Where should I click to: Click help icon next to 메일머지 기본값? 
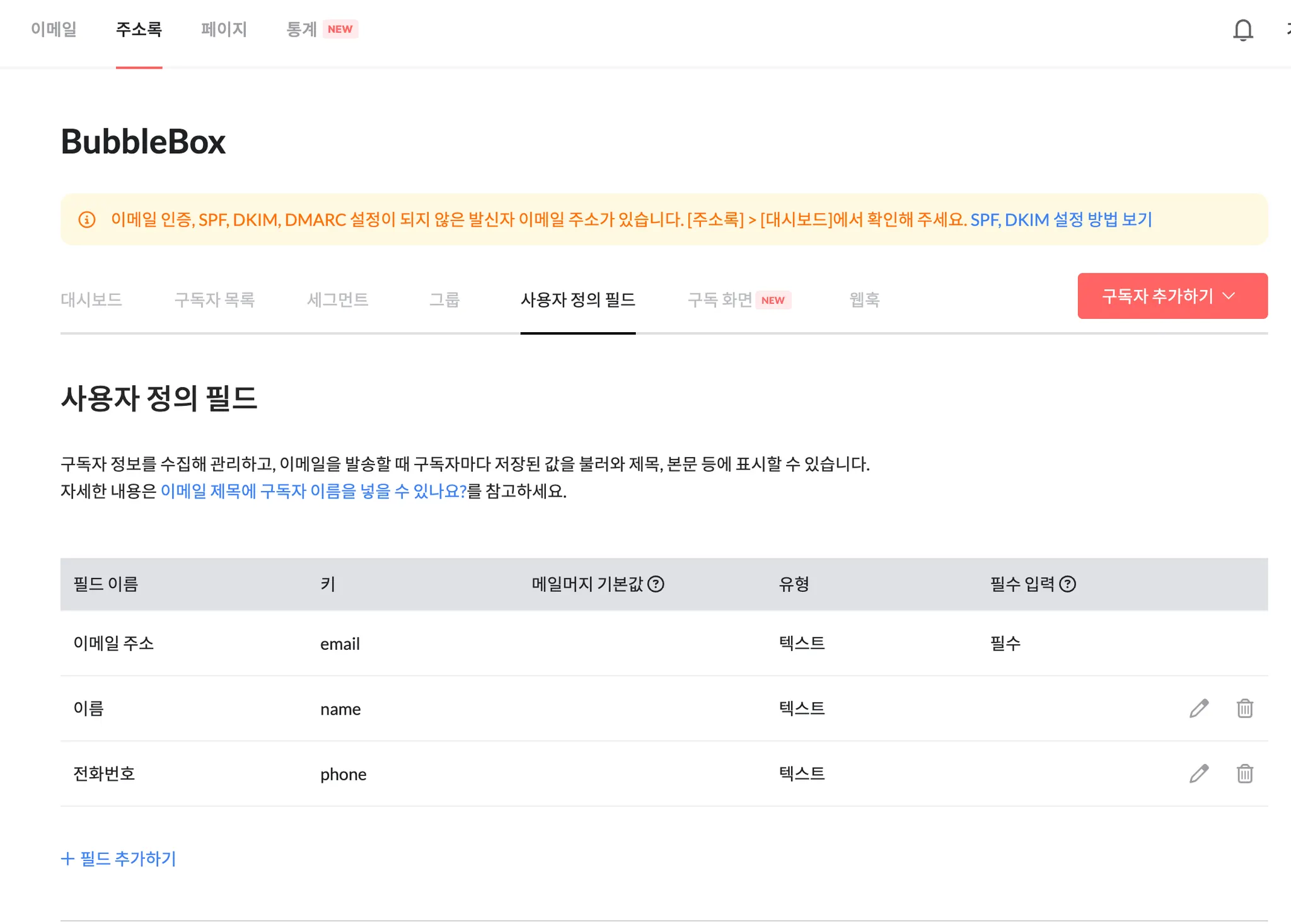click(656, 584)
